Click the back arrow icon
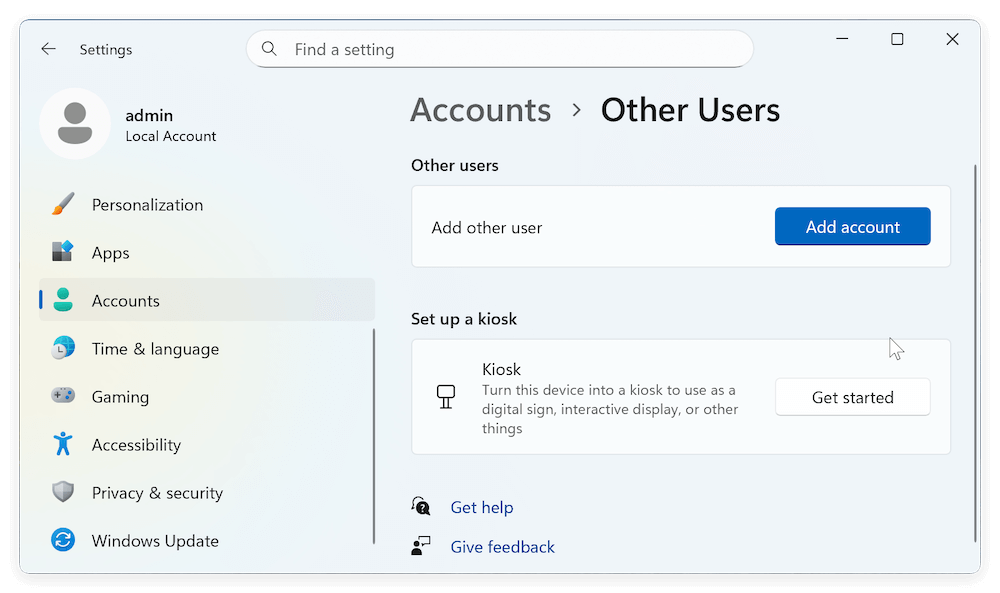 (48, 49)
